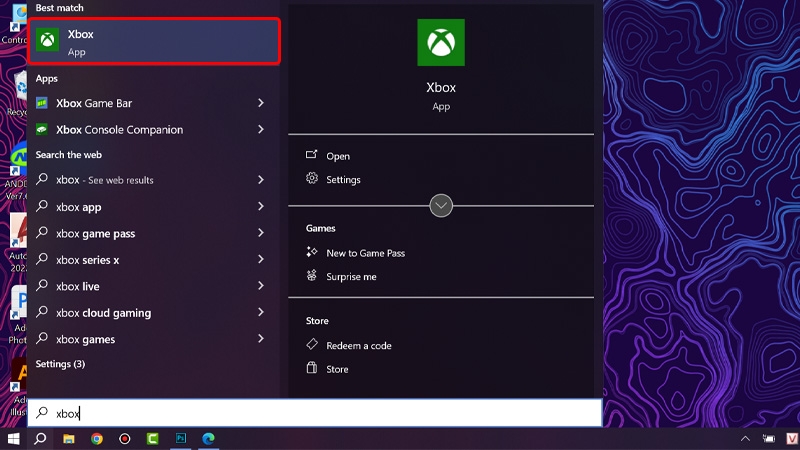Expand Xbox Game Bar options chevron
800x450 pixels.
coord(261,103)
